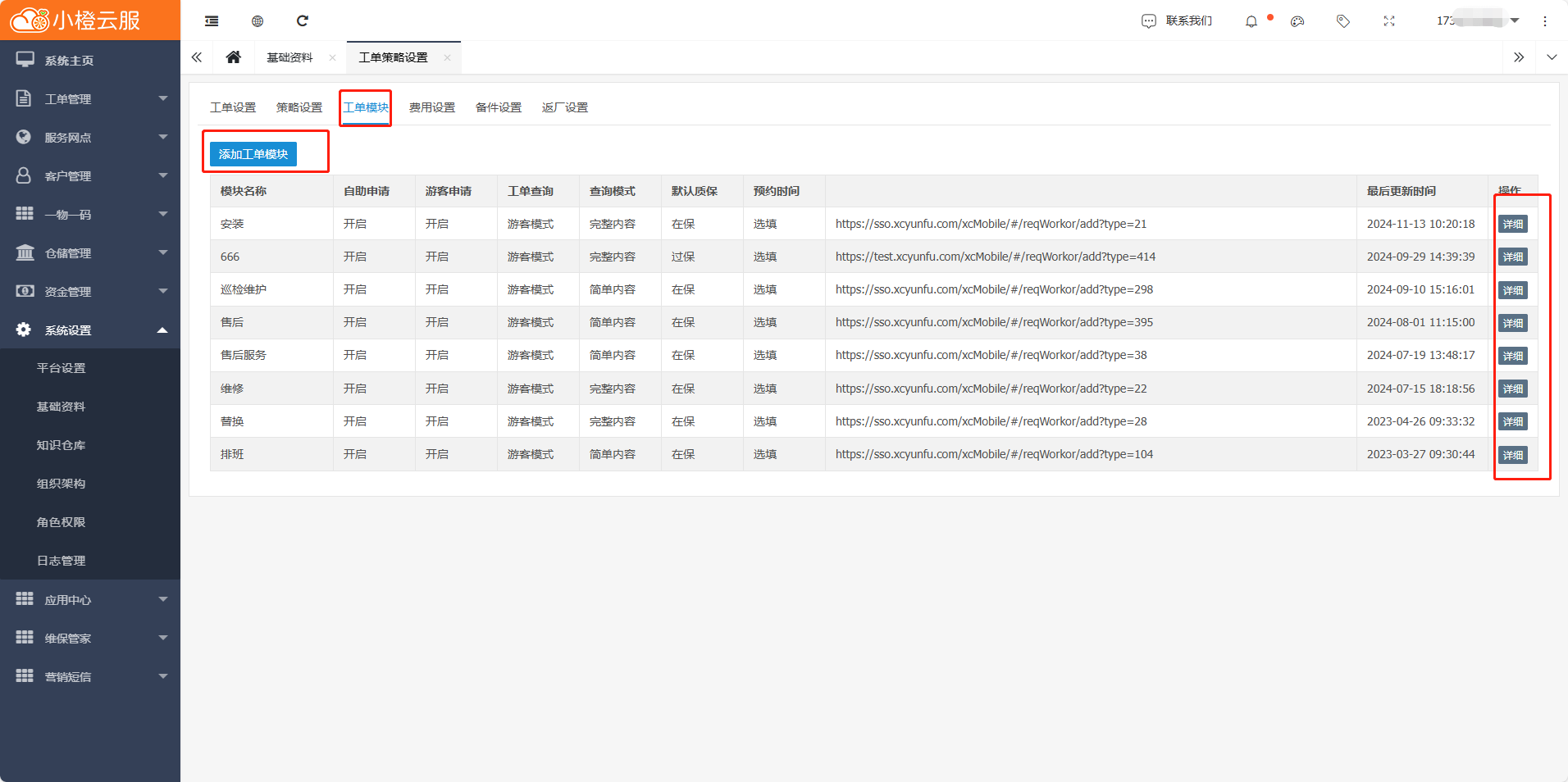Click the globe language icon
The height and width of the screenshot is (782, 1568).
(x=258, y=21)
